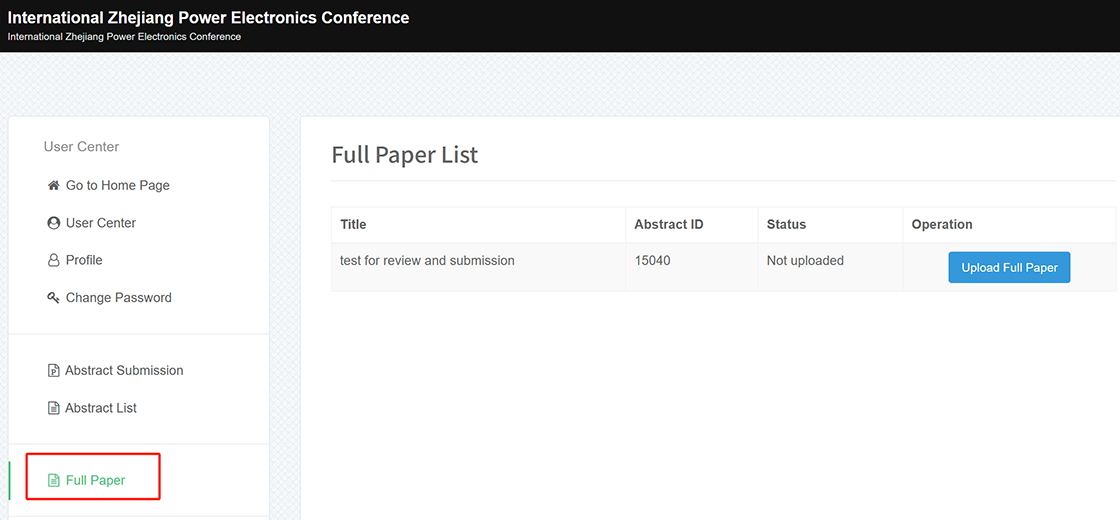Click the paper title 'test for review and submission'
1120x520 pixels.
[x=427, y=261]
